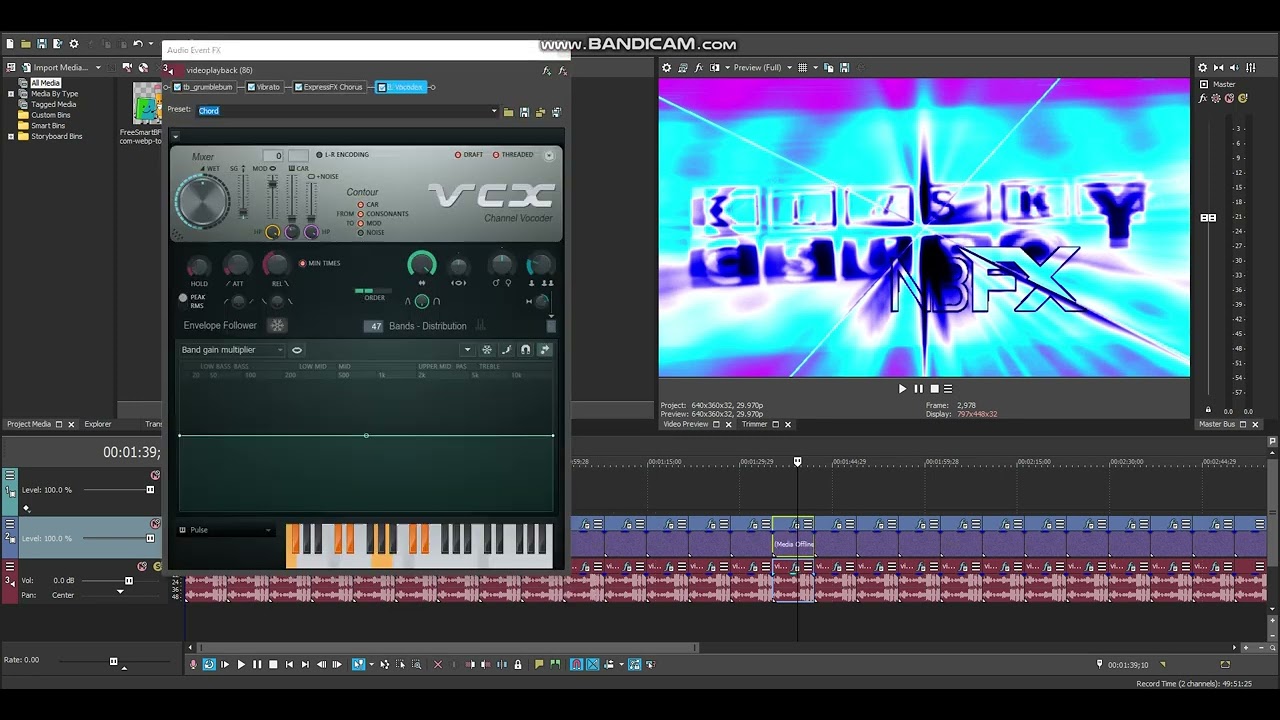Click the plug-in chain fx button
The width and height of the screenshot is (1280, 720).
pyautogui.click(x=546, y=70)
